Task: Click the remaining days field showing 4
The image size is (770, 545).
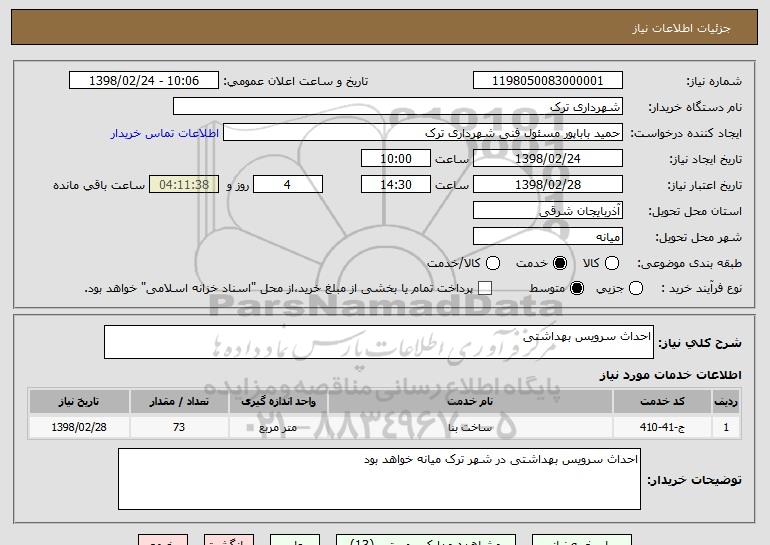Action: 288,185
